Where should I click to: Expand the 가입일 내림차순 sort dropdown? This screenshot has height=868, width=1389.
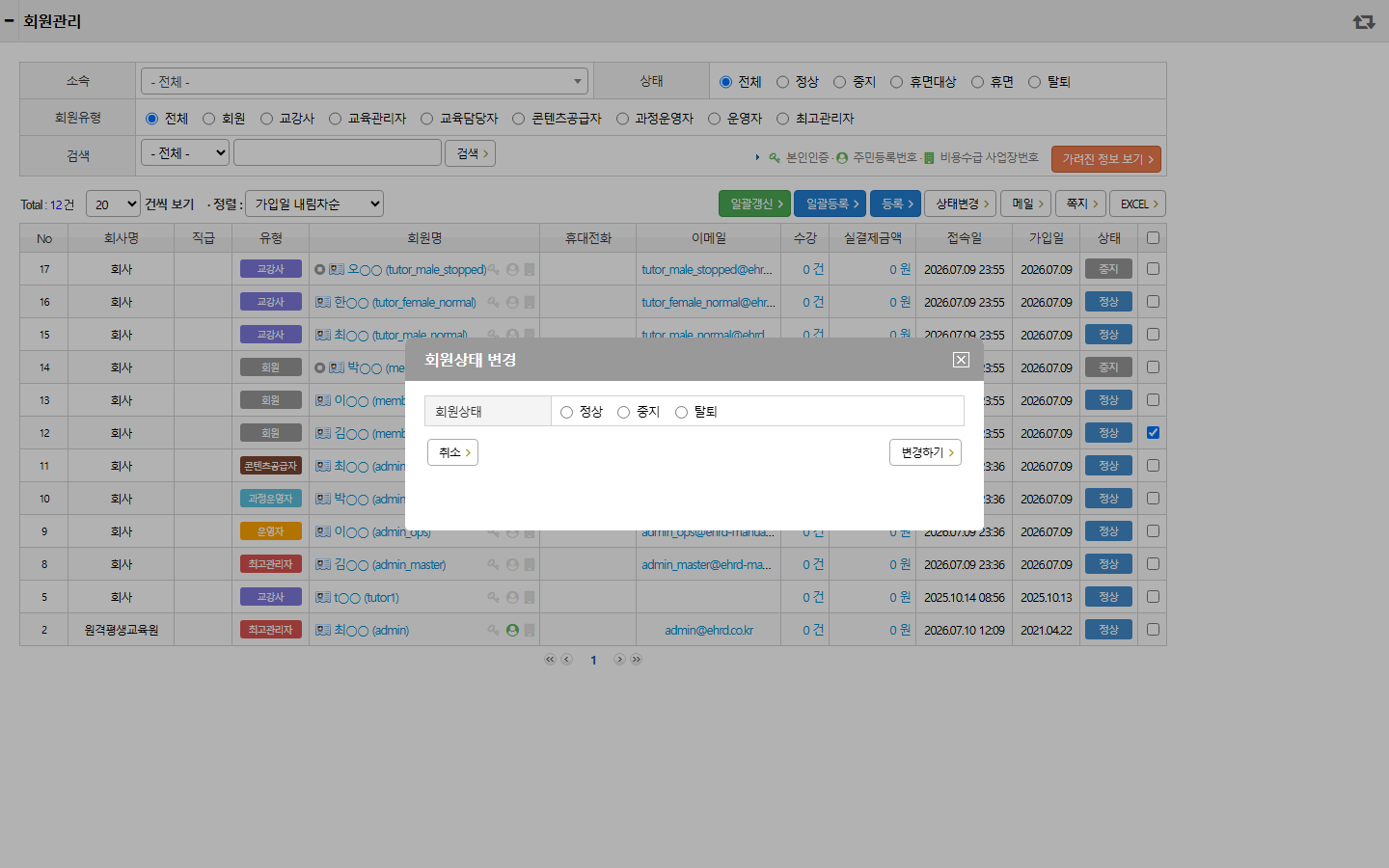click(x=314, y=204)
